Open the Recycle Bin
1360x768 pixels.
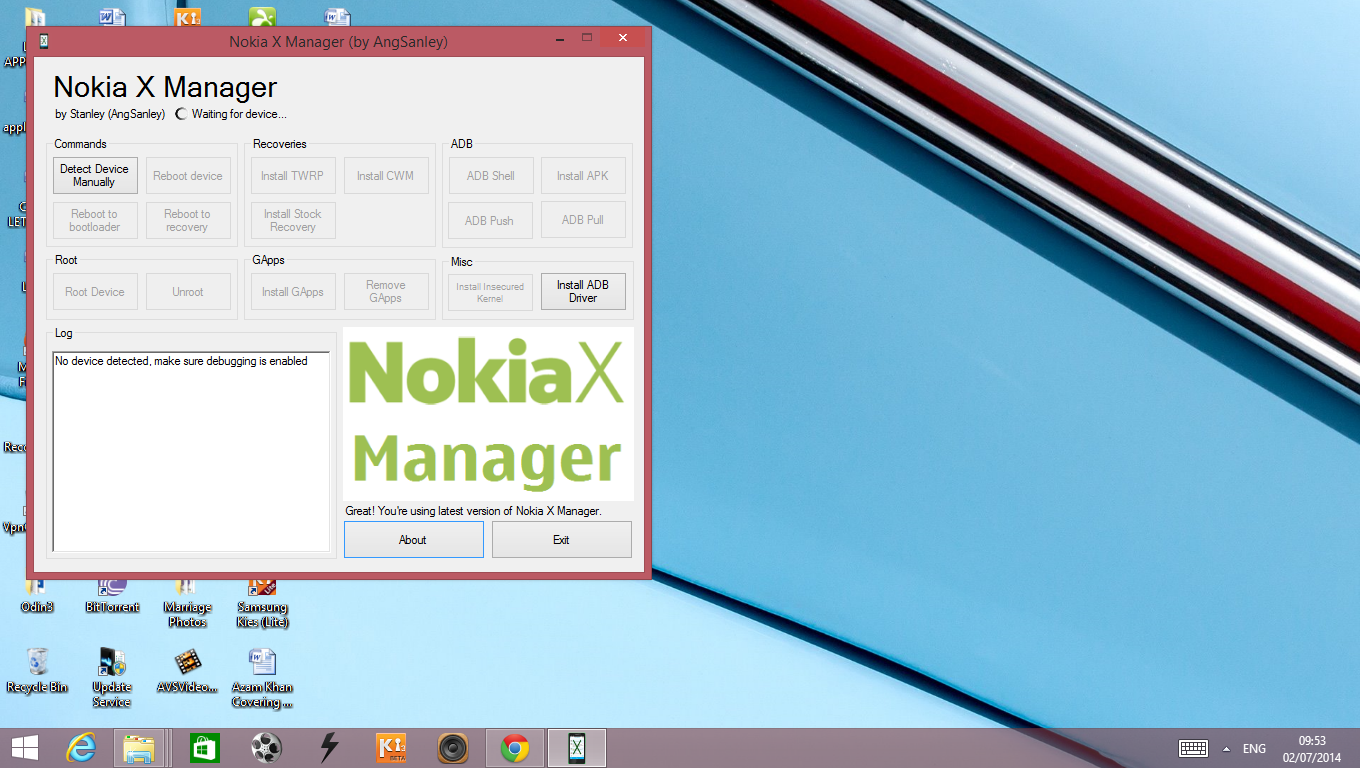click(37, 662)
